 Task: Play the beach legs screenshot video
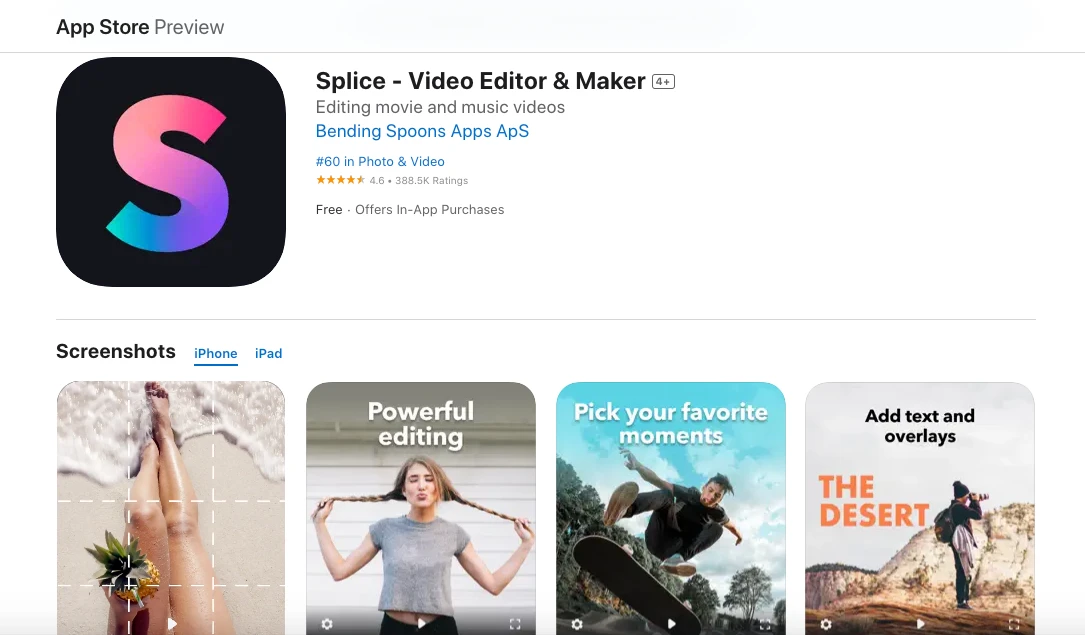(x=172, y=624)
